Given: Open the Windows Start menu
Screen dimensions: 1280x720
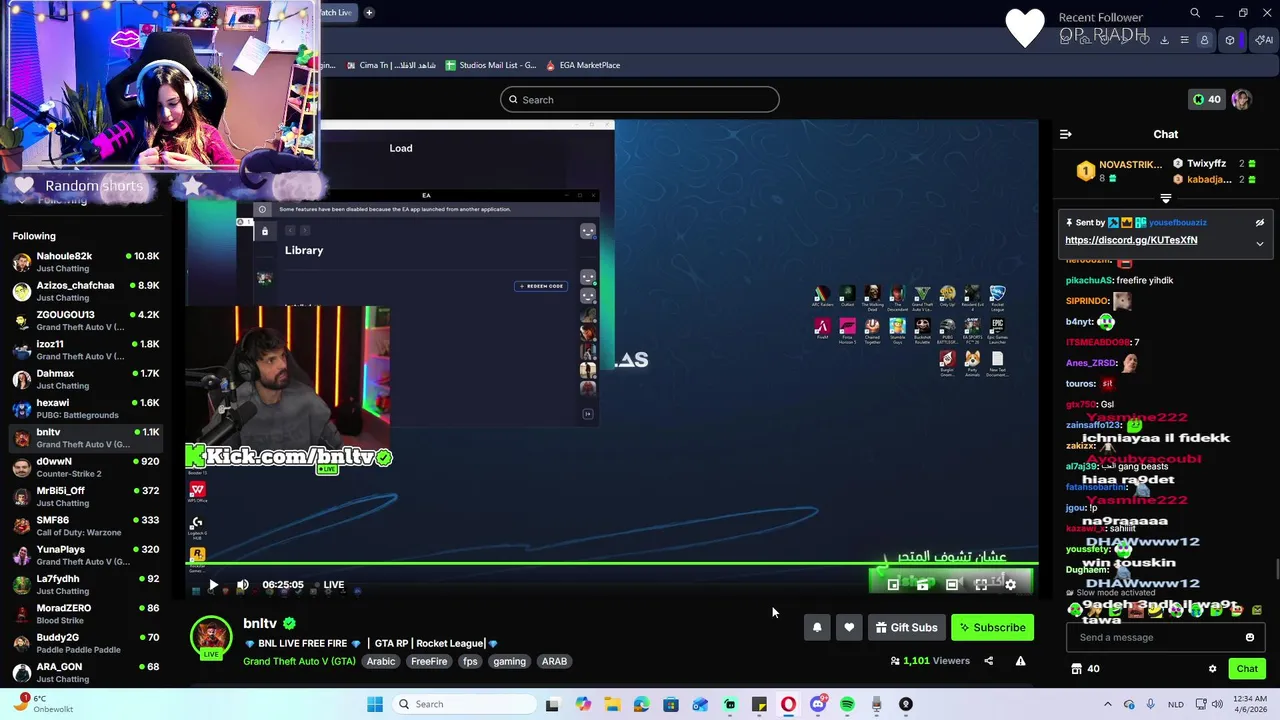Looking at the screenshot, I should click(375, 704).
